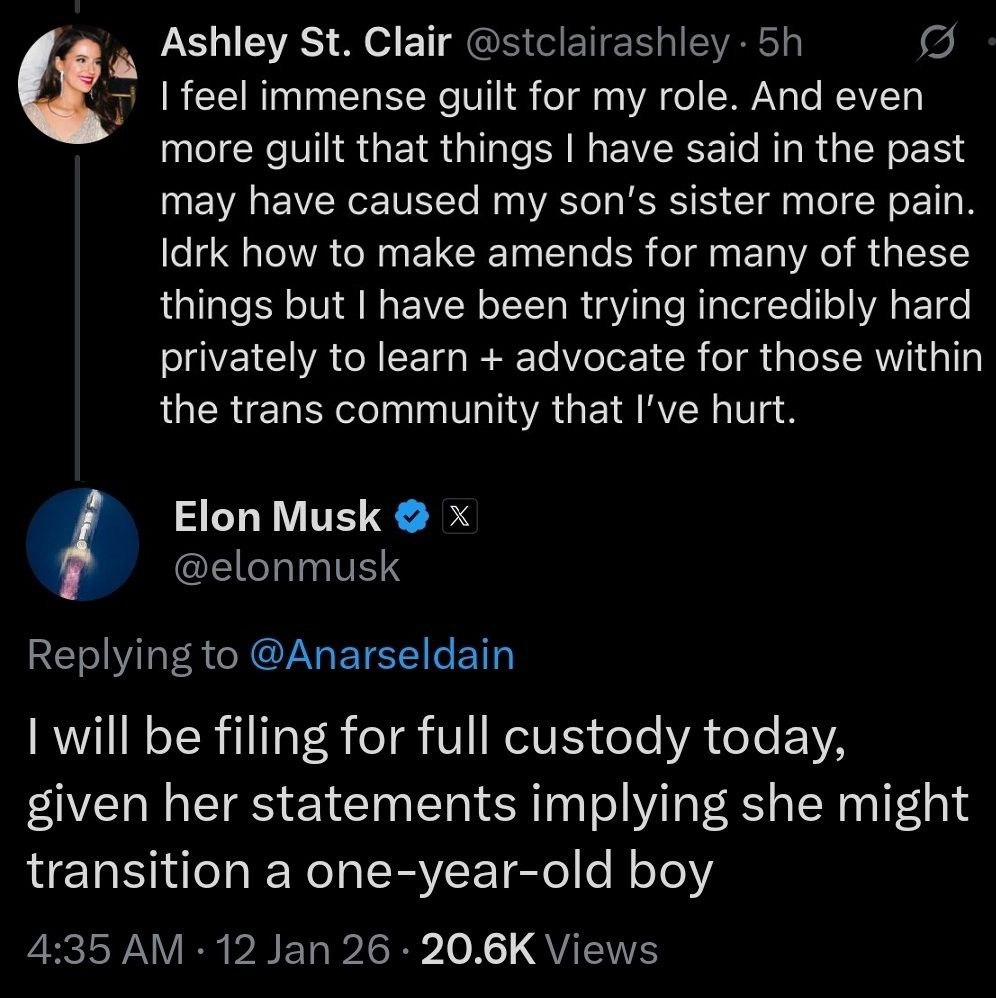This screenshot has height=998, width=996.
Task: Click the X affiliation badge beside Elon Musk
Action: 462,517
